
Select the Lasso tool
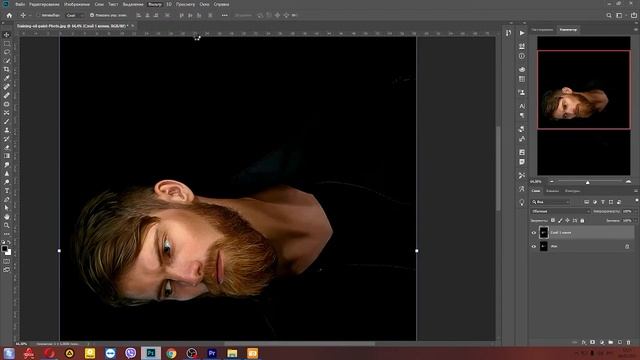tap(7, 52)
